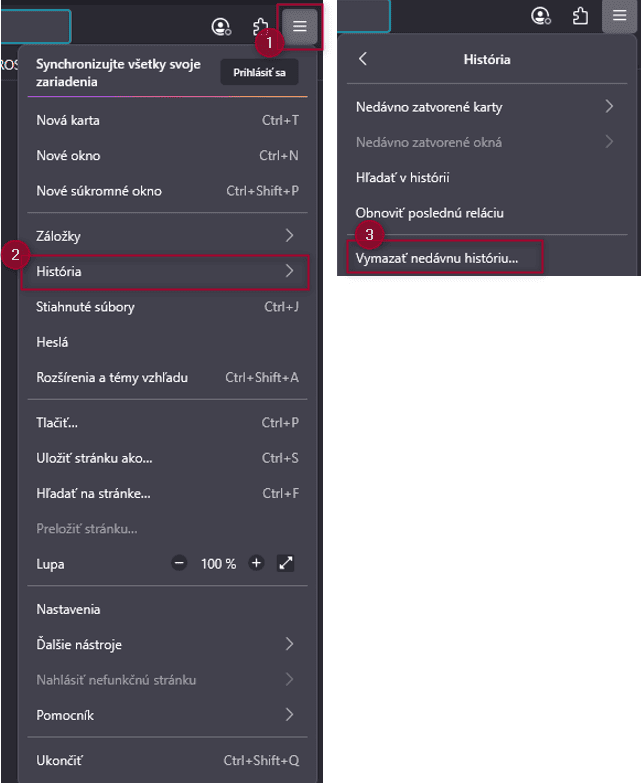The height and width of the screenshot is (783, 641).
Task: Open the hamburger menu in left panel
Action: pyautogui.click(x=300, y=27)
